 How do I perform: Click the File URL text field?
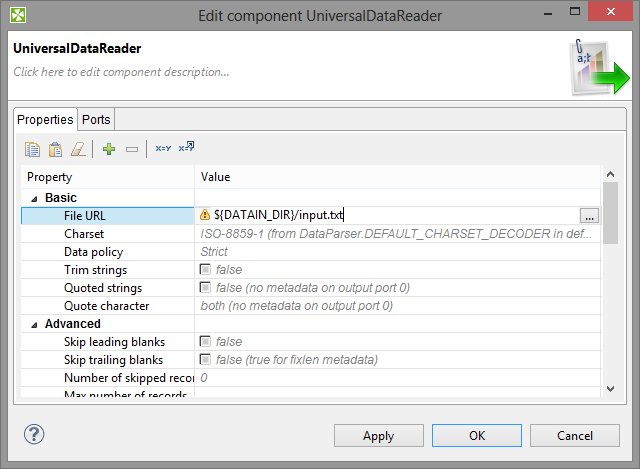coord(390,215)
